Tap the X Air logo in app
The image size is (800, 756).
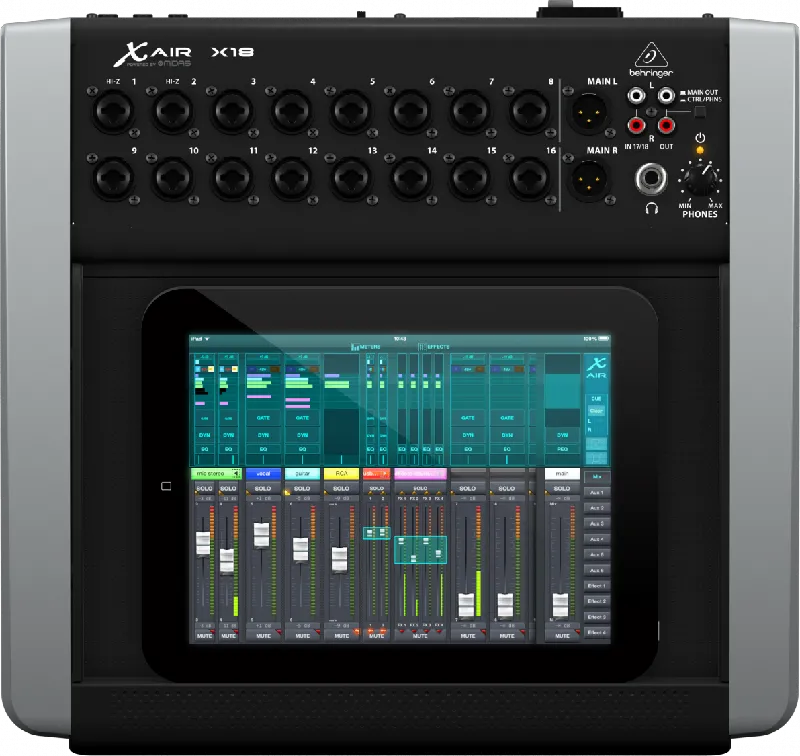[x=596, y=368]
